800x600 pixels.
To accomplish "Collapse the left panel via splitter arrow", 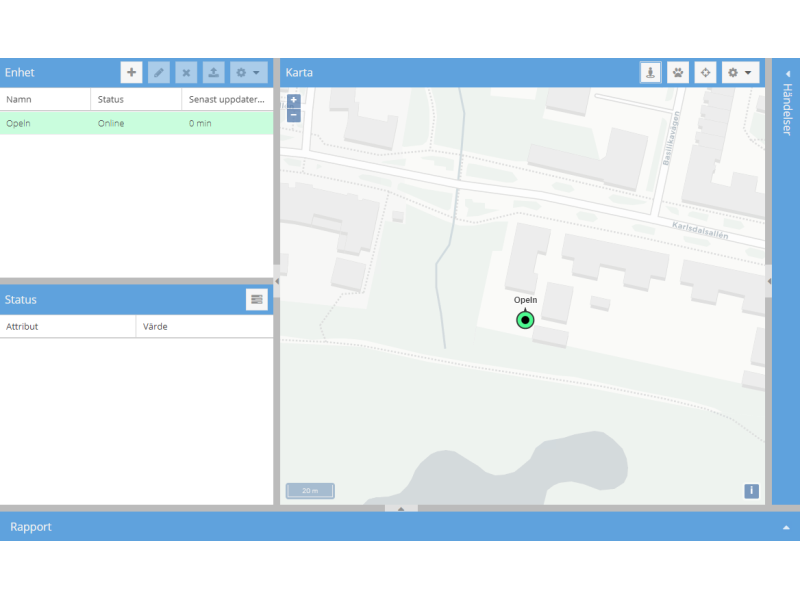I will point(277,281).
